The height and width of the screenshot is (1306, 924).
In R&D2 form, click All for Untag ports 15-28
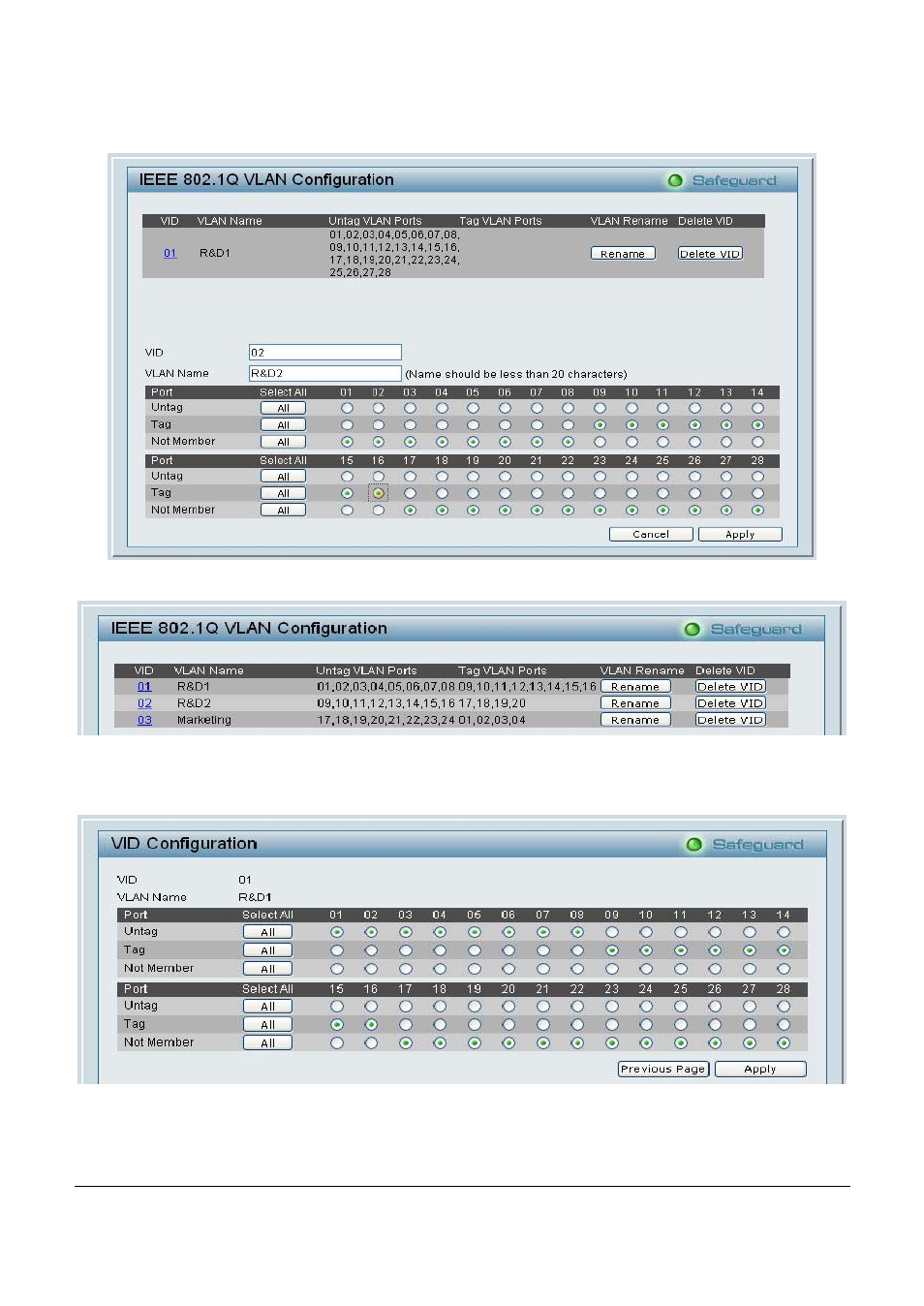pyautogui.click(x=283, y=477)
